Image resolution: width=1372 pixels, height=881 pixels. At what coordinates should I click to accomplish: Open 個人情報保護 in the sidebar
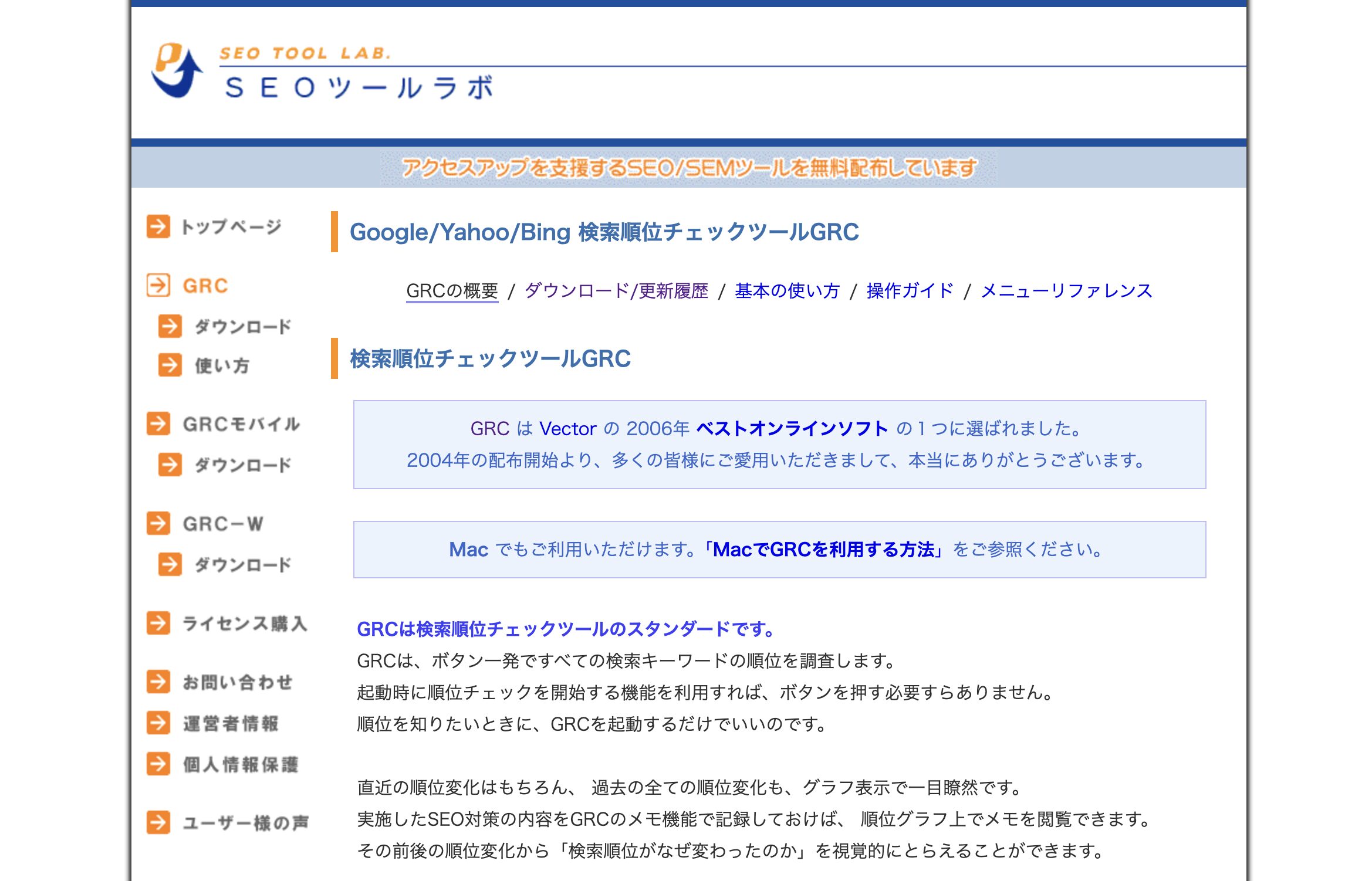point(241,764)
